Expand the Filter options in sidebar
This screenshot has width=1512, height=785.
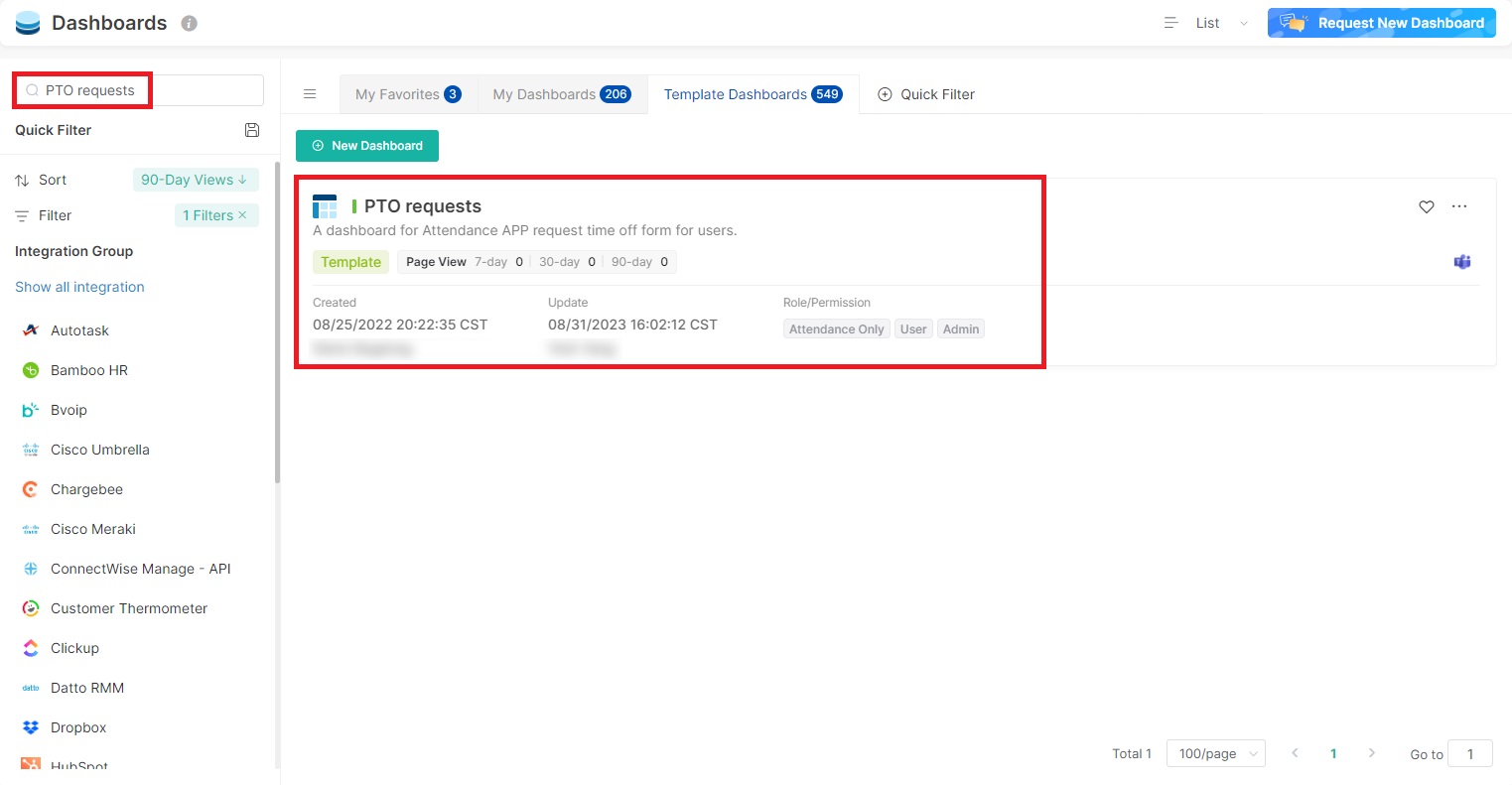tap(55, 215)
